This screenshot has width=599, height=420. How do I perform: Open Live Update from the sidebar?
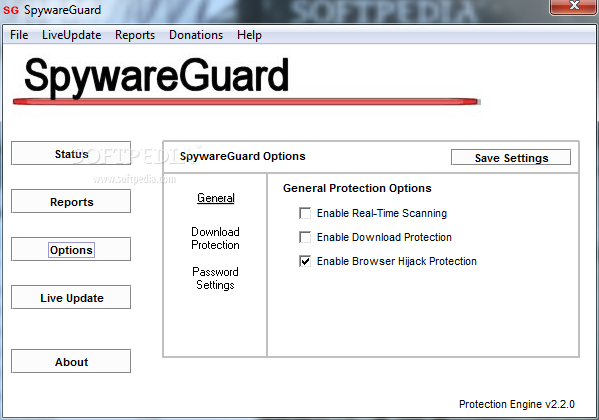tap(71, 297)
